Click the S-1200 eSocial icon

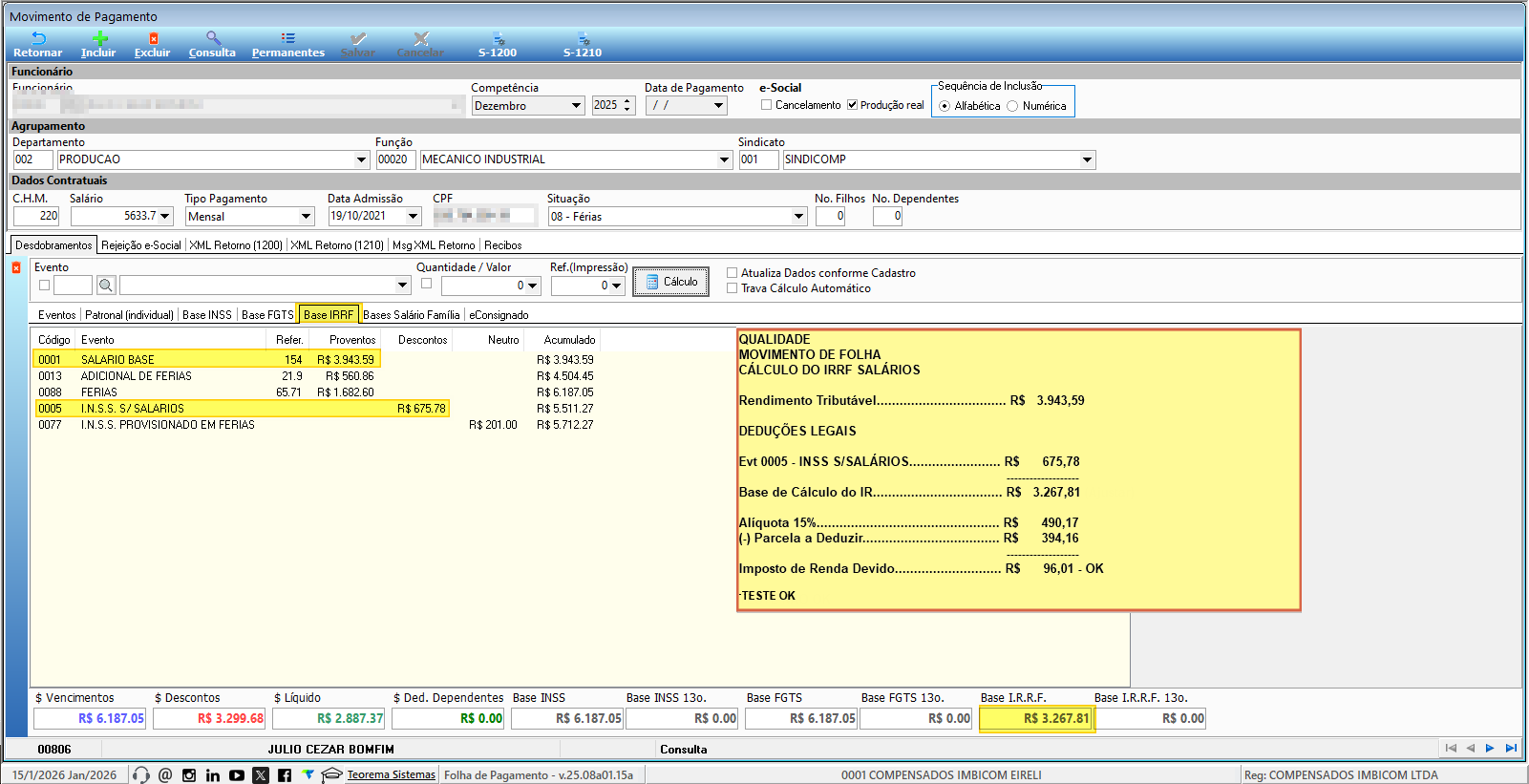pyautogui.click(x=498, y=39)
